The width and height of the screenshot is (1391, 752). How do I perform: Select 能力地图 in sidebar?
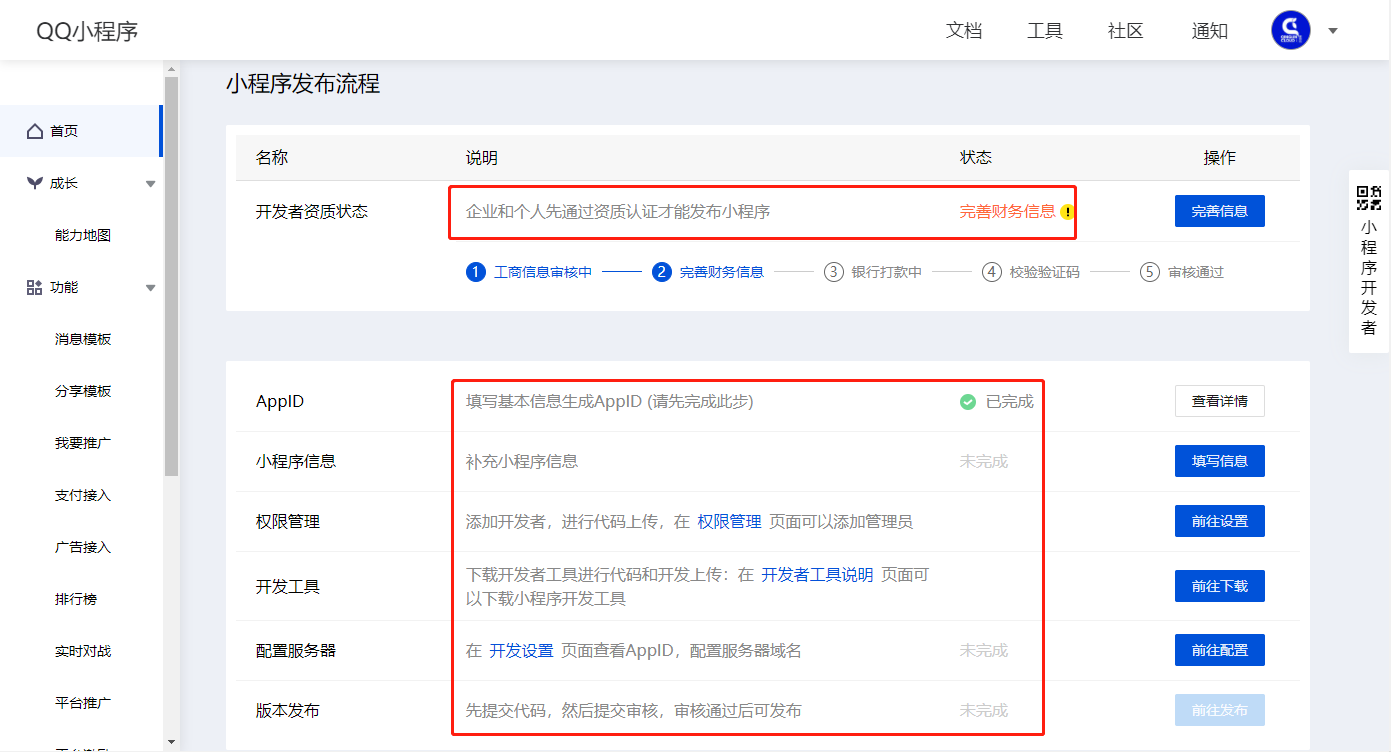coord(83,235)
